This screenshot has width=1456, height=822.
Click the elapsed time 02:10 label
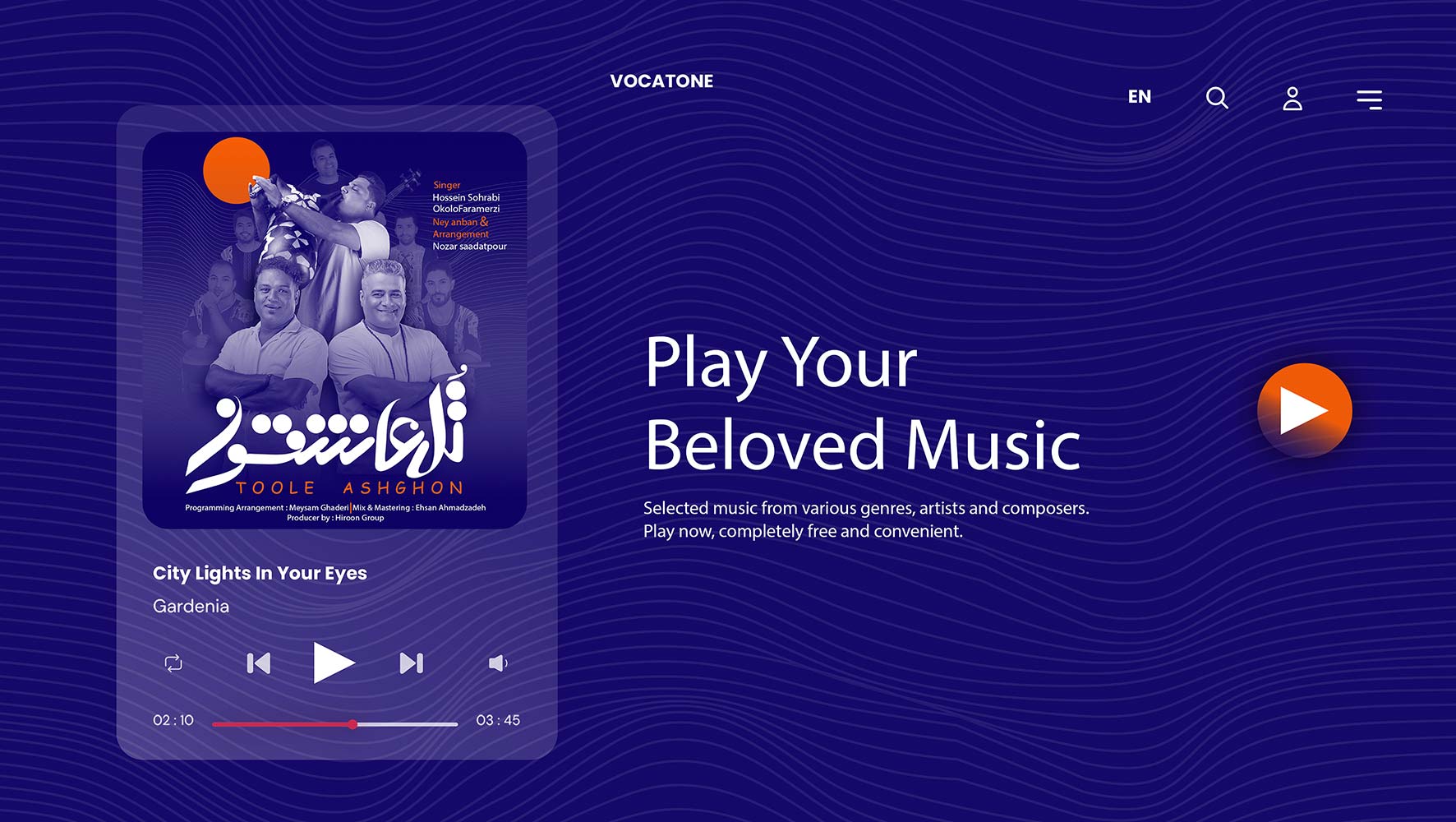[x=173, y=720]
